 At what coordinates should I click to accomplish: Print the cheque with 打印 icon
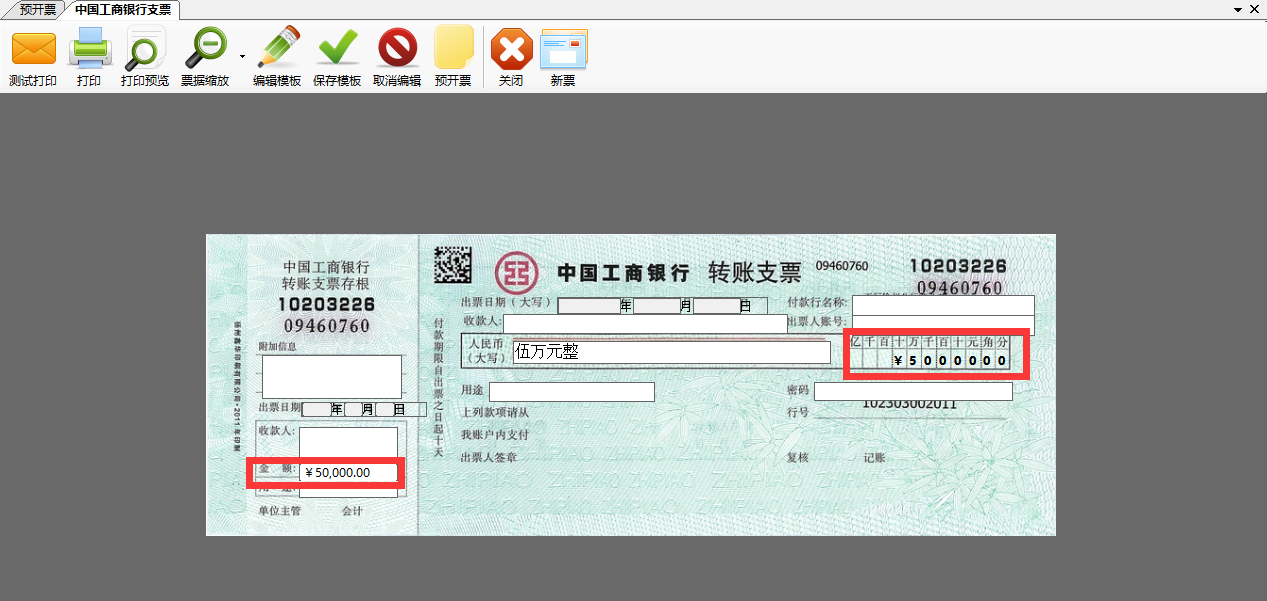point(89,48)
